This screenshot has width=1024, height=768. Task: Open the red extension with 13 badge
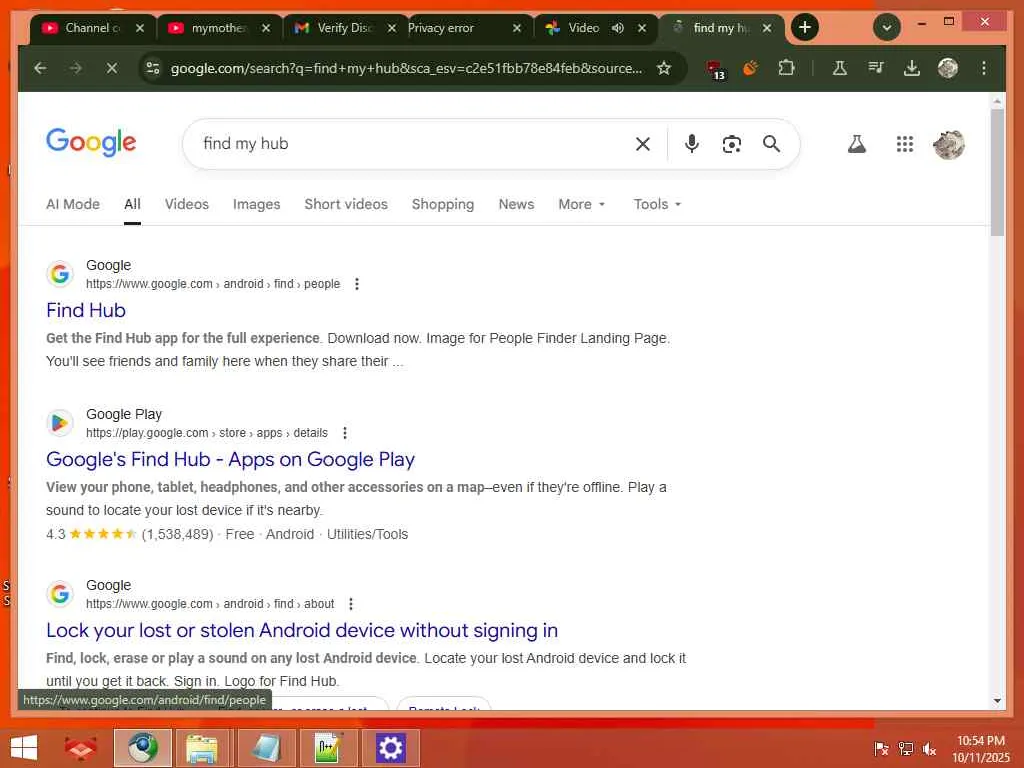coord(716,69)
